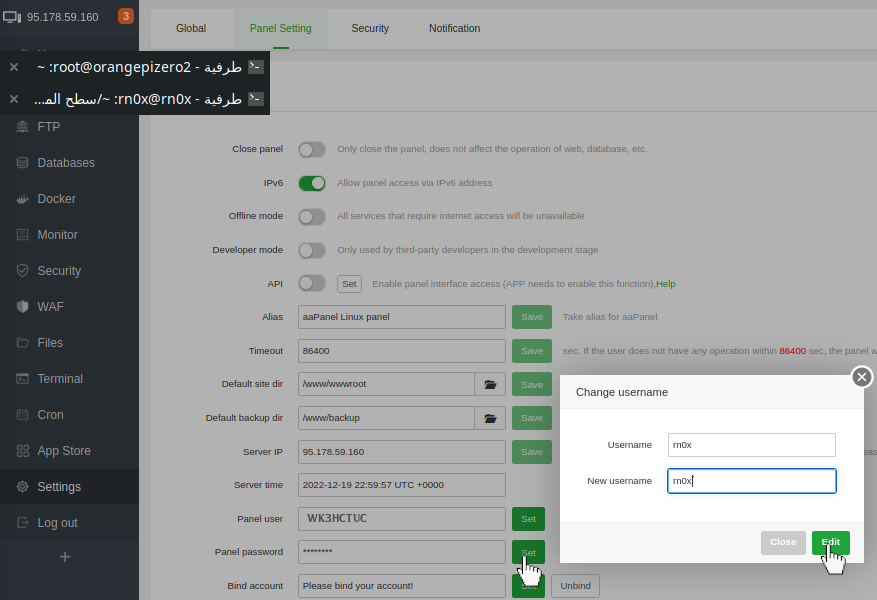Screen dimensions: 877x600
Task: Click the server monitor icon beside IP address
Action: [x=12, y=17]
